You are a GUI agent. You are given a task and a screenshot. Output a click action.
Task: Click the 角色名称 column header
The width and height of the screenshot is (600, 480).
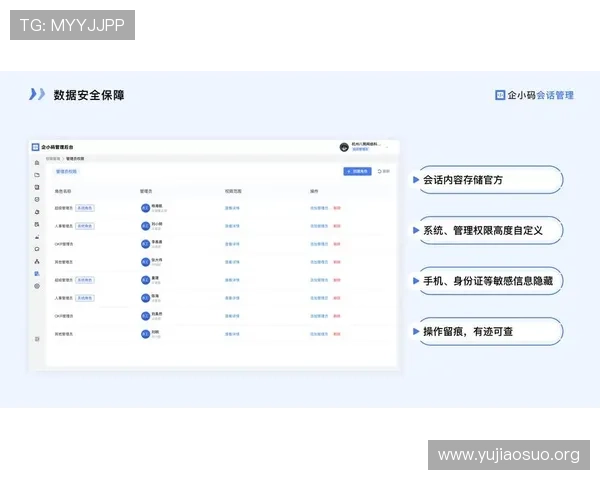pos(63,191)
